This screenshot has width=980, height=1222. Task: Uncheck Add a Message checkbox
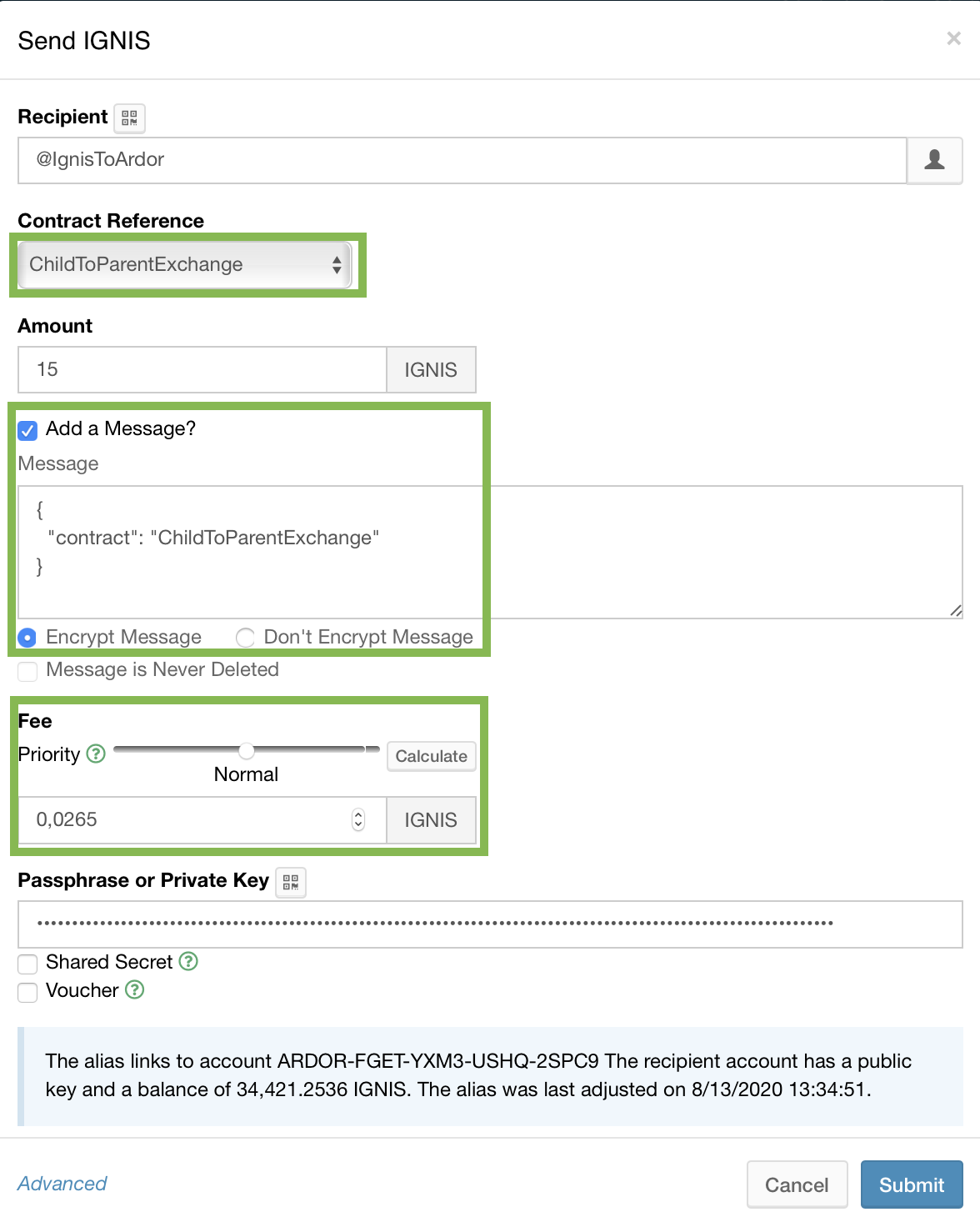point(28,430)
